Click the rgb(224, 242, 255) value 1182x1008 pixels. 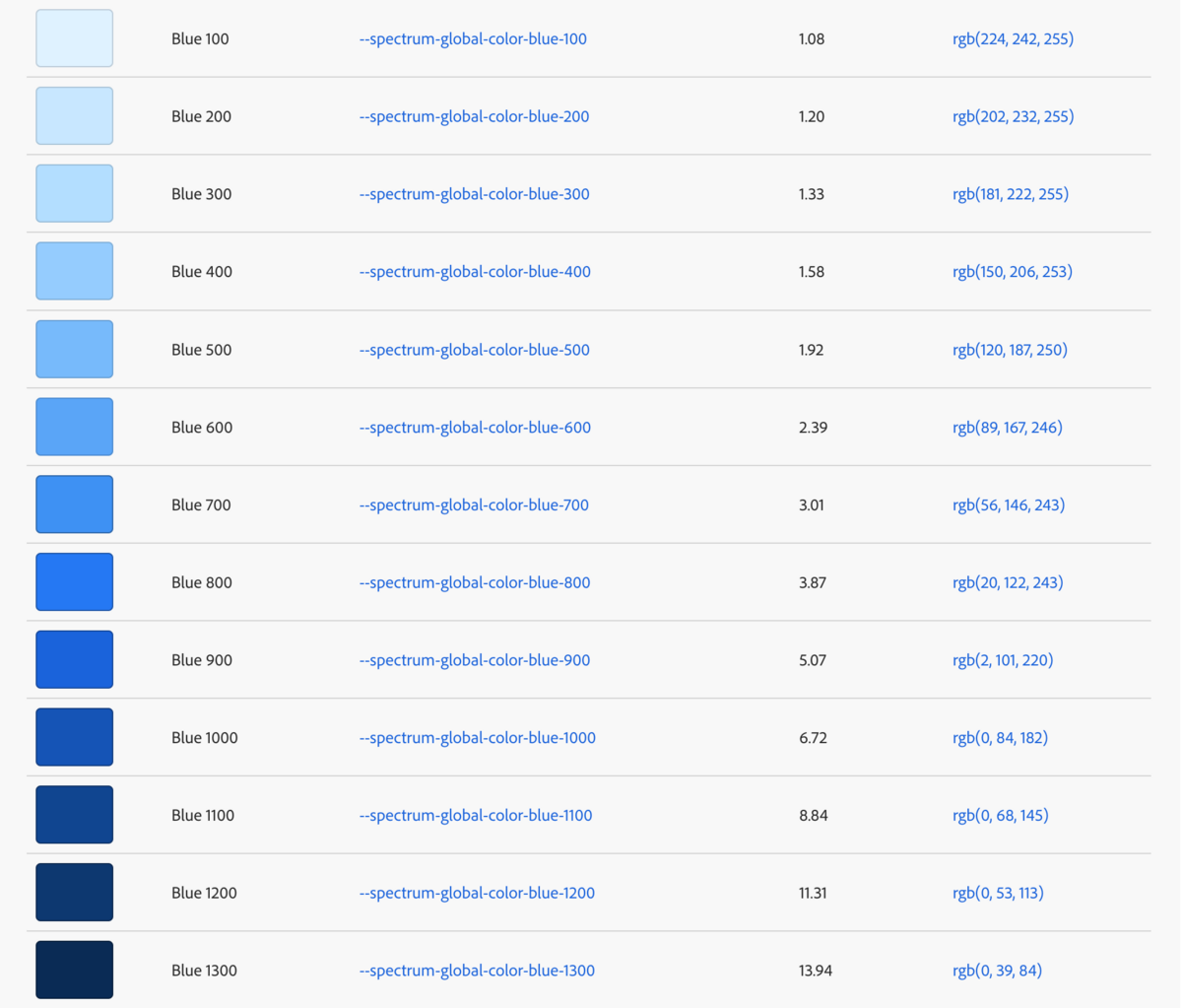[x=1013, y=39]
